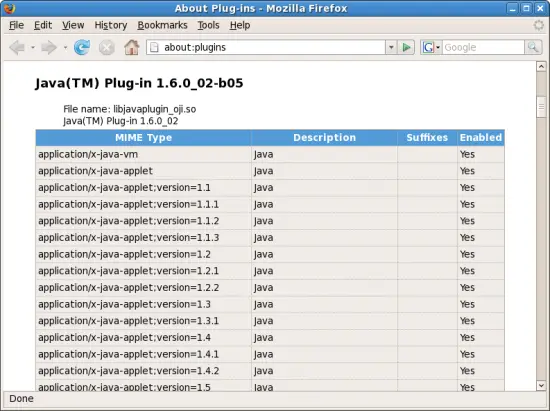The height and width of the screenshot is (411, 550).
Task: Click the Java(TM) Plug-in 1.6.0_02 line
Action: 121,121
